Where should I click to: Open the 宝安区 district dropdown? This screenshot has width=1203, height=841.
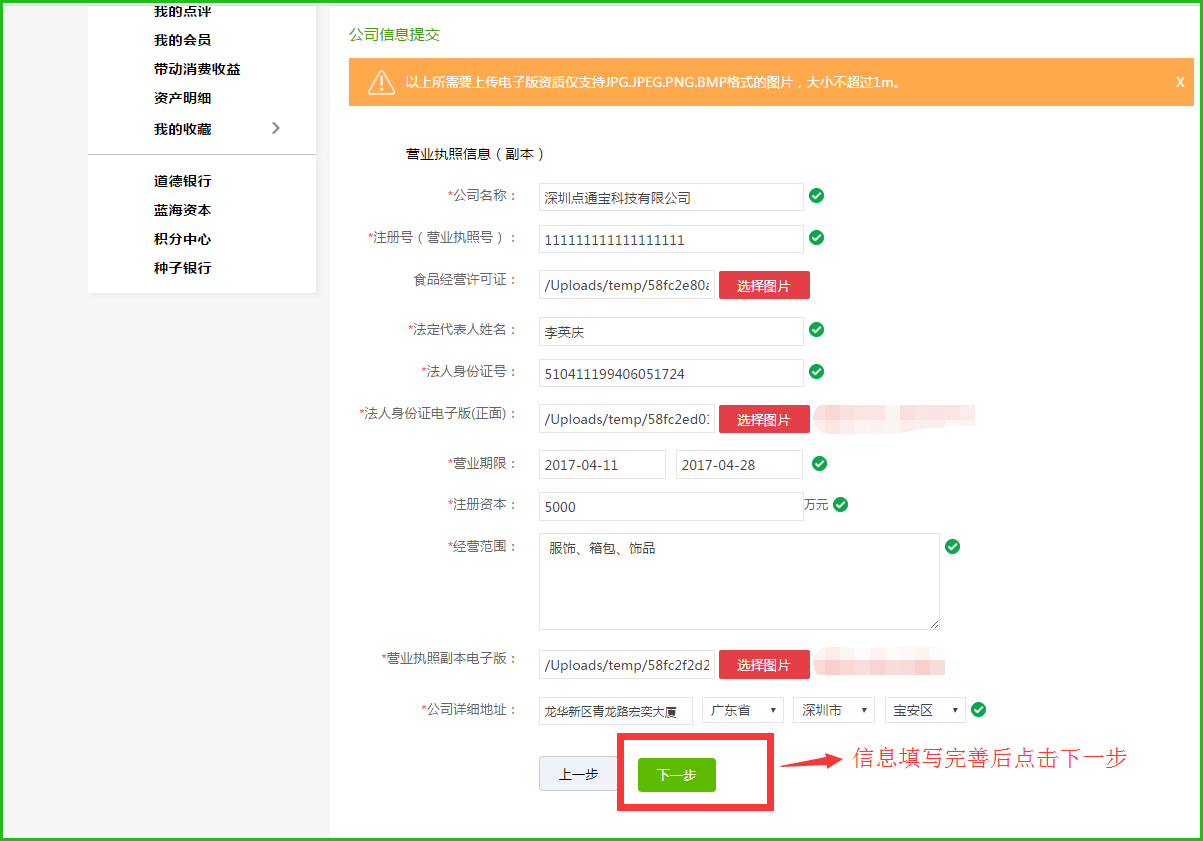click(925, 710)
